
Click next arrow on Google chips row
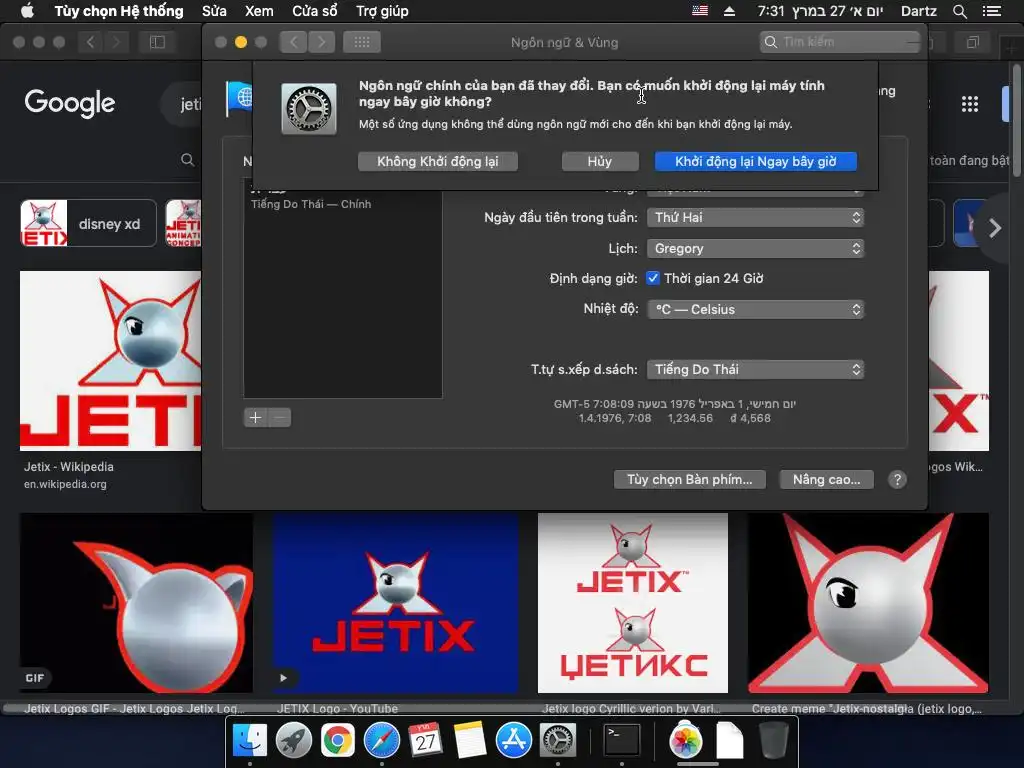coord(995,228)
